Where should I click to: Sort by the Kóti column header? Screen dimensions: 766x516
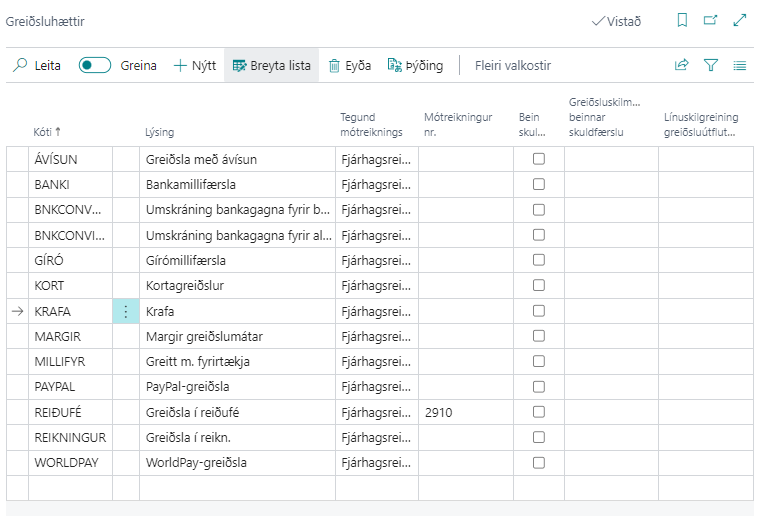pos(47,131)
